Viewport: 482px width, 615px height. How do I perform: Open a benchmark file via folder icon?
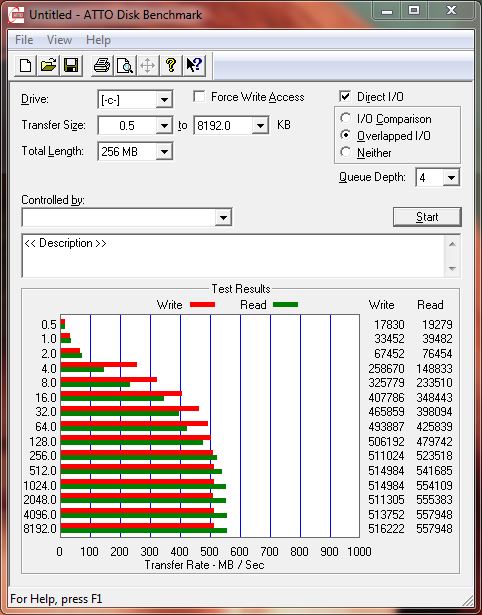pos(48,65)
